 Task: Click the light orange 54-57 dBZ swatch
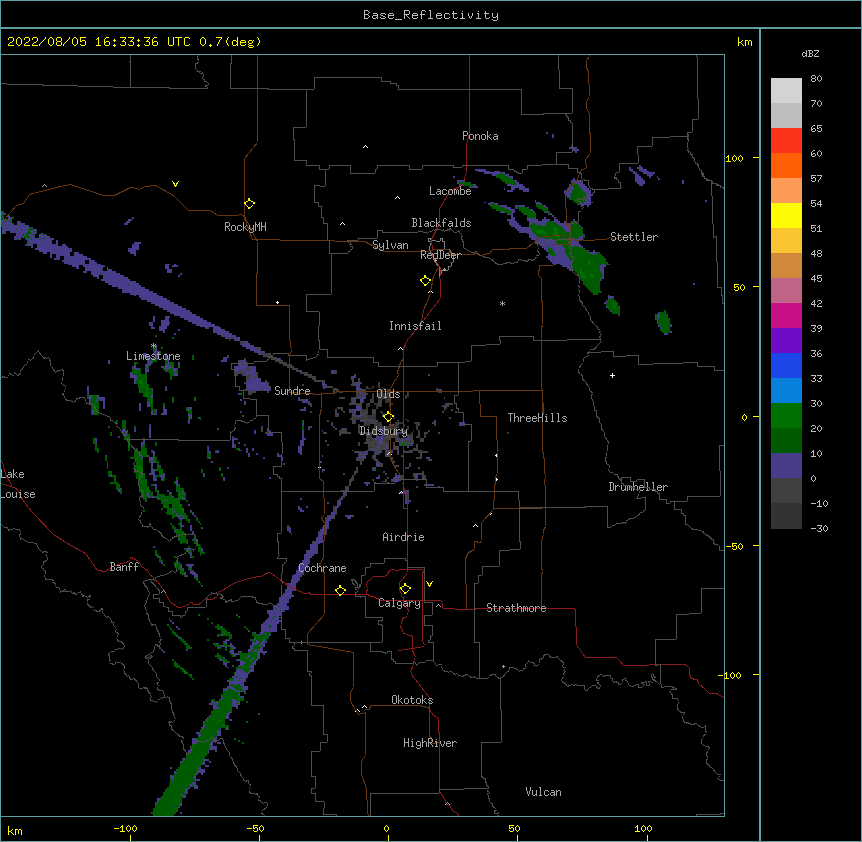[x=786, y=191]
